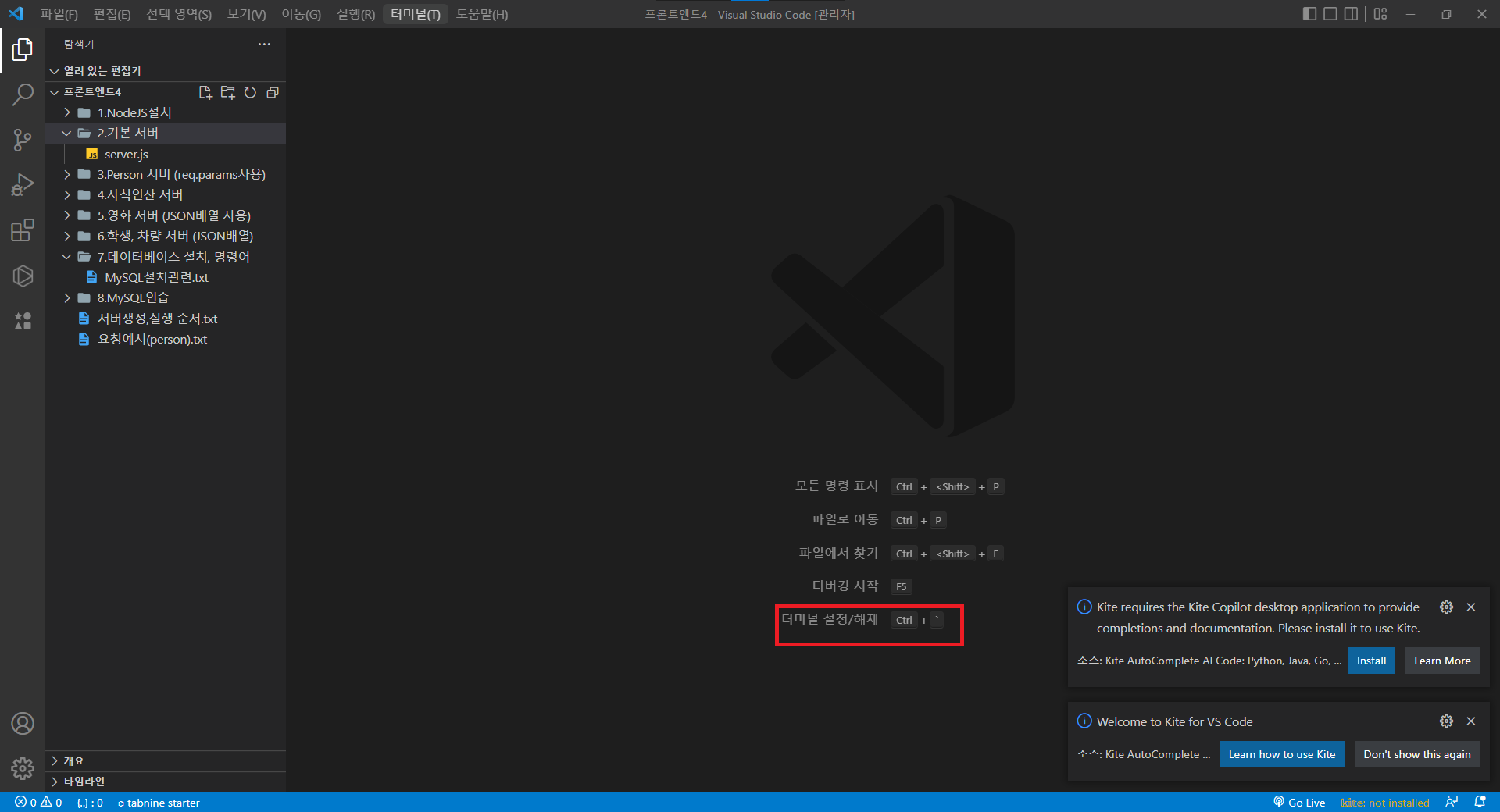This screenshot has width=1500, height=812.
Task: Toggle bottom panel layout icon
Action: coord(1330,14)
